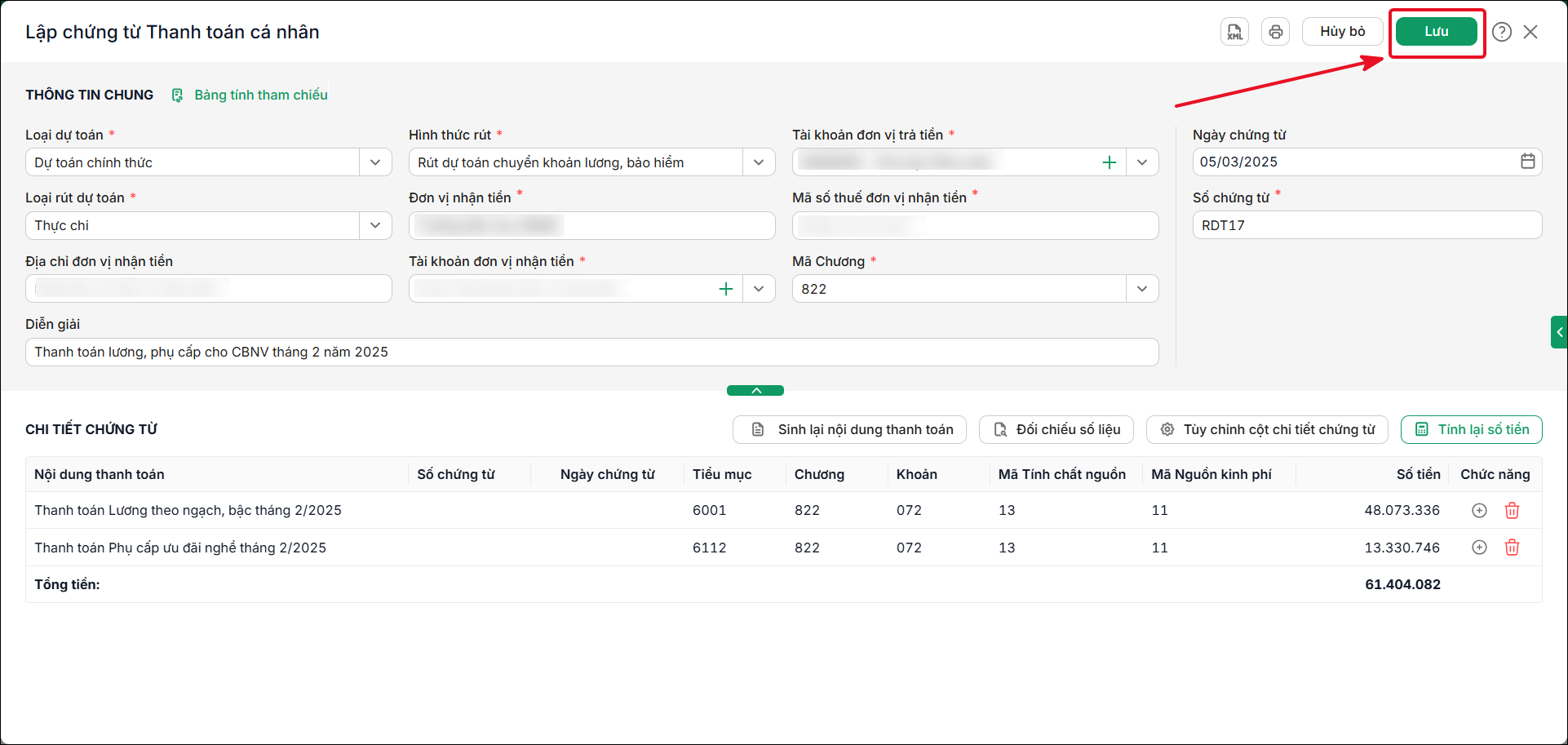
Task: Click the total amount 61.404.082
Action: (1402, 584)
